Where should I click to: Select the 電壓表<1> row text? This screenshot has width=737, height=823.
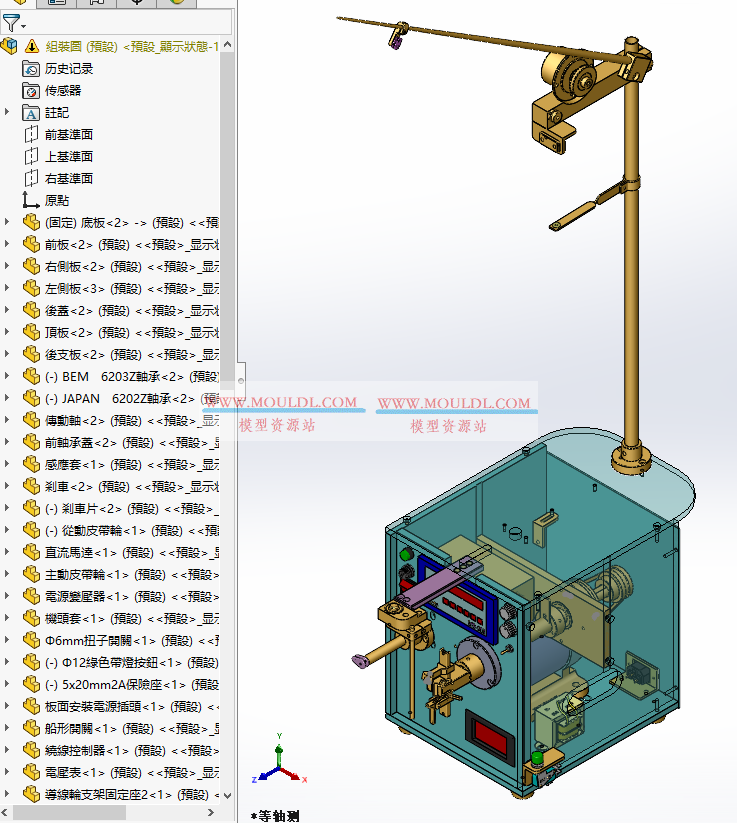point(131,773)
